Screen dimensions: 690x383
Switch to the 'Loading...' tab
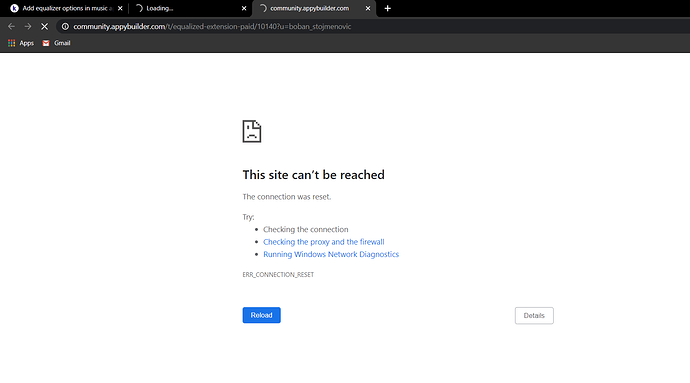[x=191, y=8]
